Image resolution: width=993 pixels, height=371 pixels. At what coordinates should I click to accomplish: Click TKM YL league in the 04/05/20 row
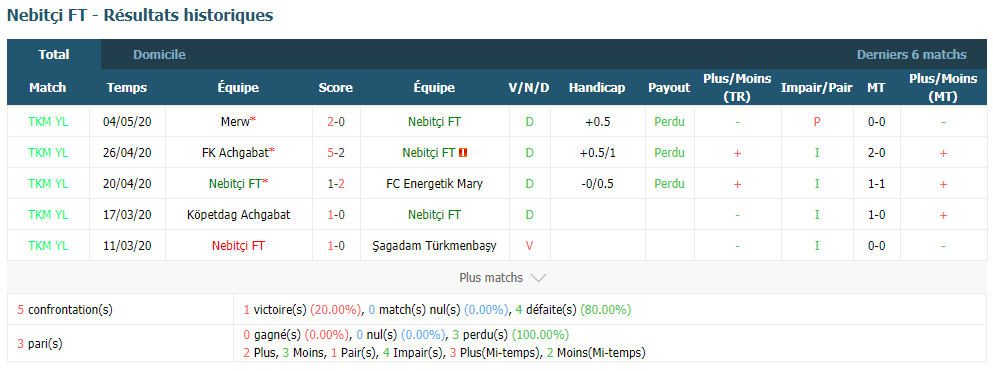point(48,122)
